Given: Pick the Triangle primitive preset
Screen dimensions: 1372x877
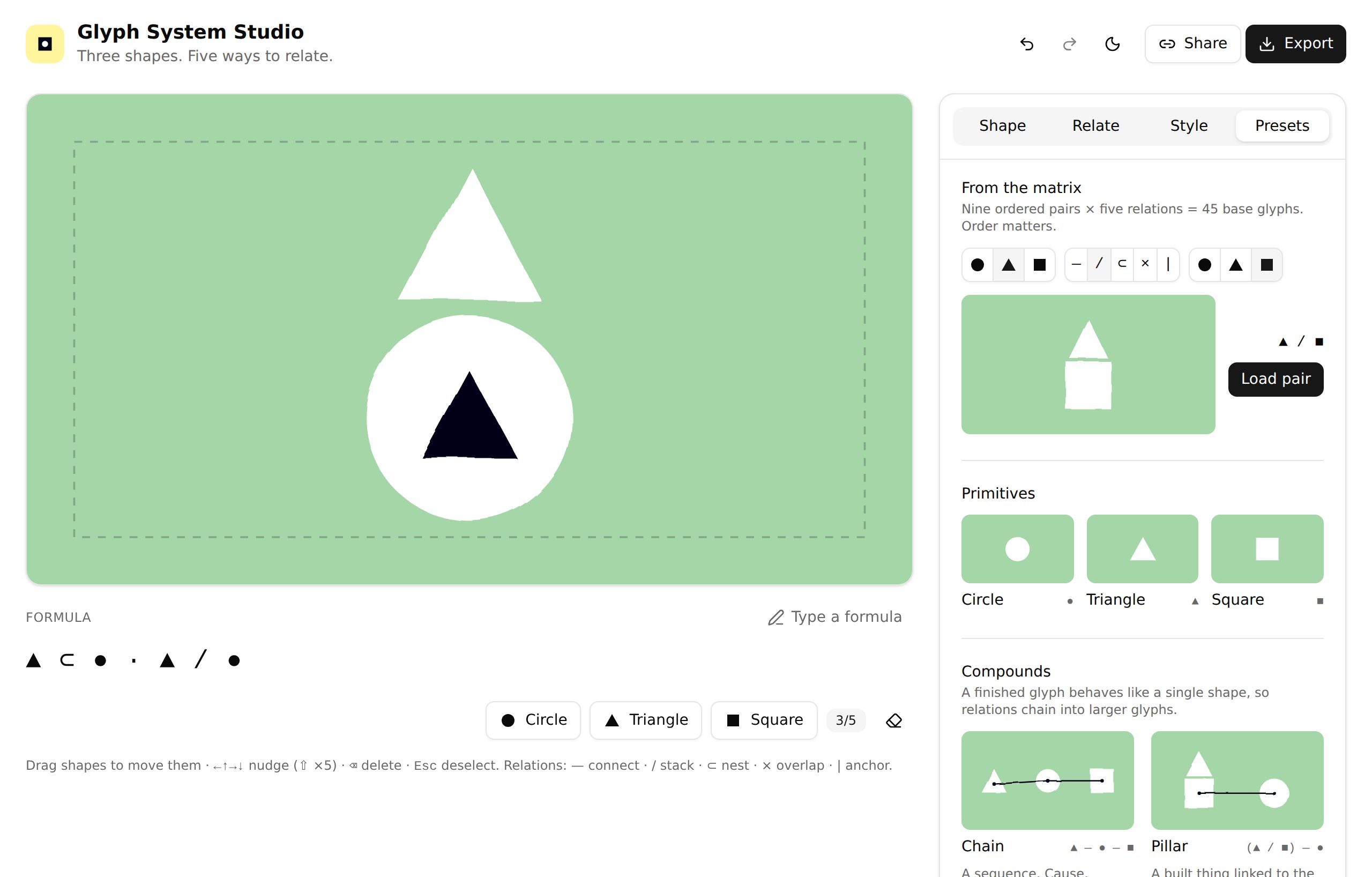Looking at the screenshot, I should click(x=1143, y=549).
